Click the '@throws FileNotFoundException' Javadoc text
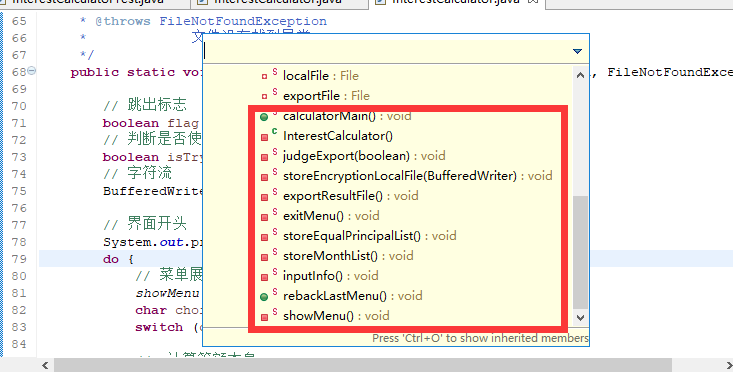733x372 pixels. (211, 21)
